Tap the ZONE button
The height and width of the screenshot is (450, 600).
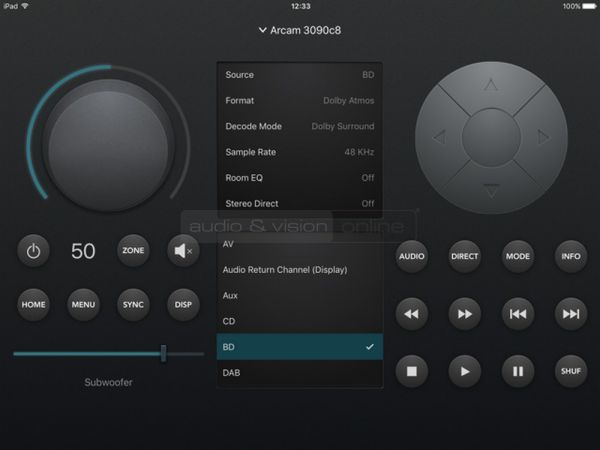134,251
